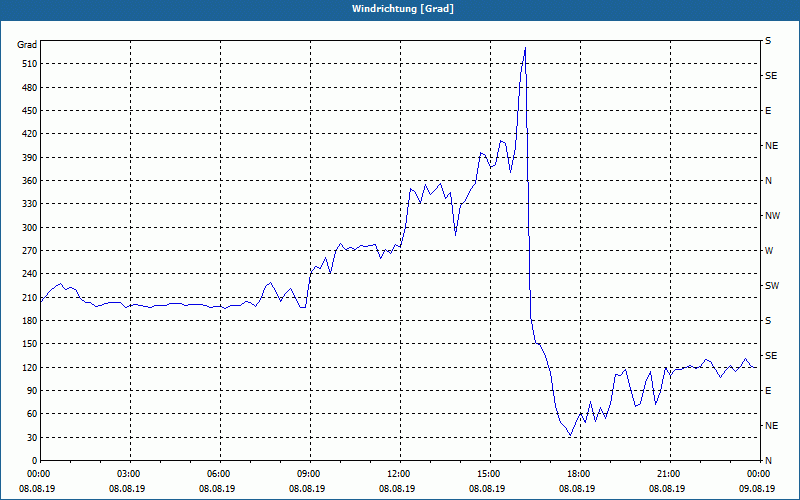Click the SW compass label
Screen dimensions: 800x500
click(772, 286)
